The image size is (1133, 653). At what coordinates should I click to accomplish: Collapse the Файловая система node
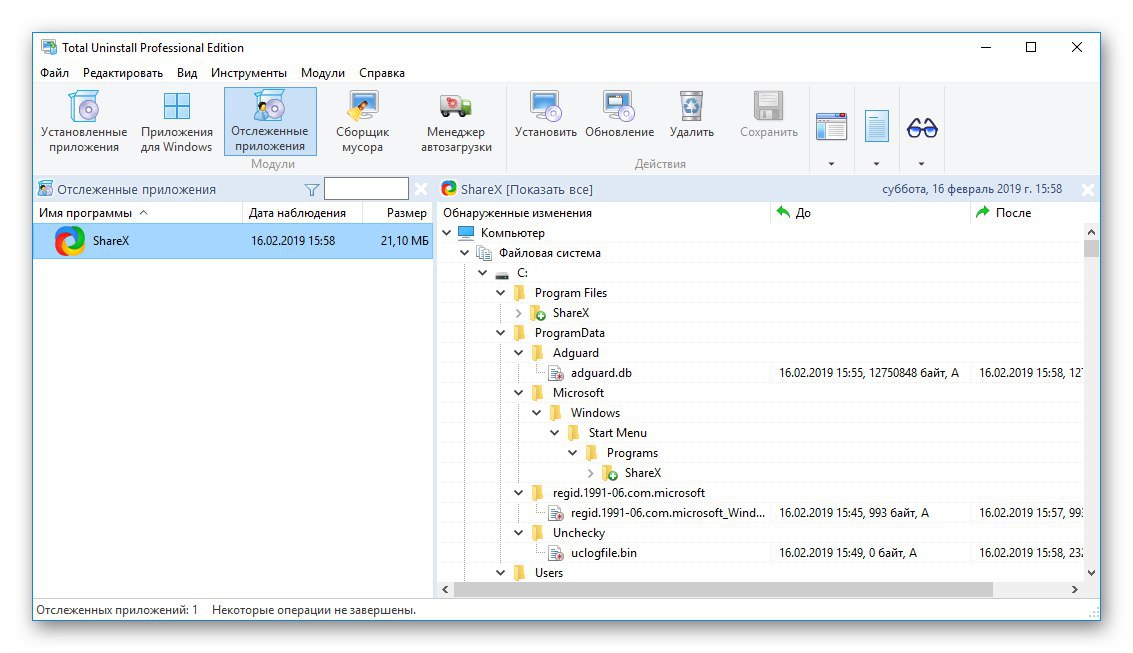pos(465,253)
